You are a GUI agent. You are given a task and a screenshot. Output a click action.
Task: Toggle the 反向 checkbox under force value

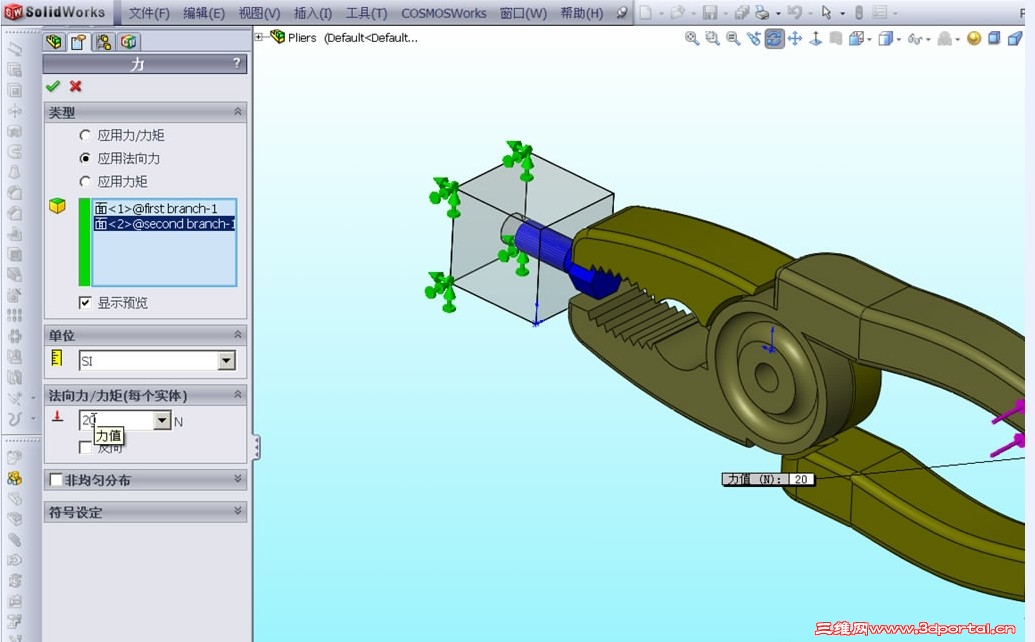(84, 447)
